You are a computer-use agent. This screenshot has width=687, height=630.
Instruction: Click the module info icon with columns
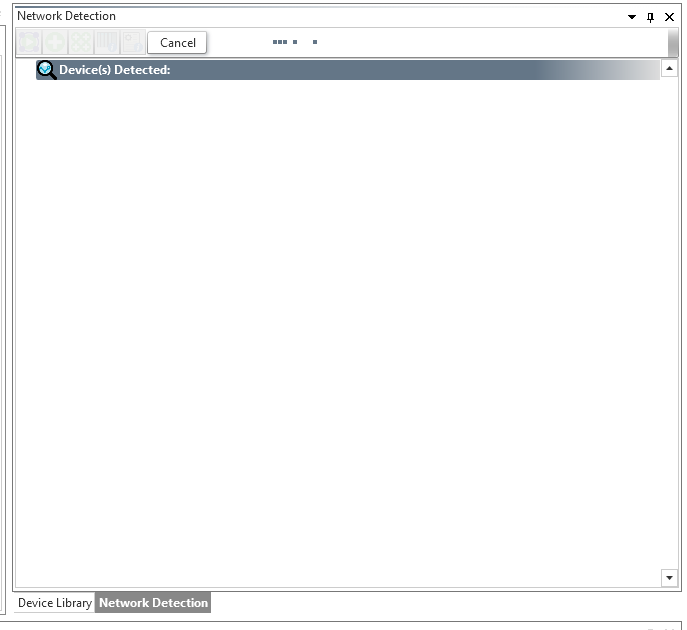point(107,42)
